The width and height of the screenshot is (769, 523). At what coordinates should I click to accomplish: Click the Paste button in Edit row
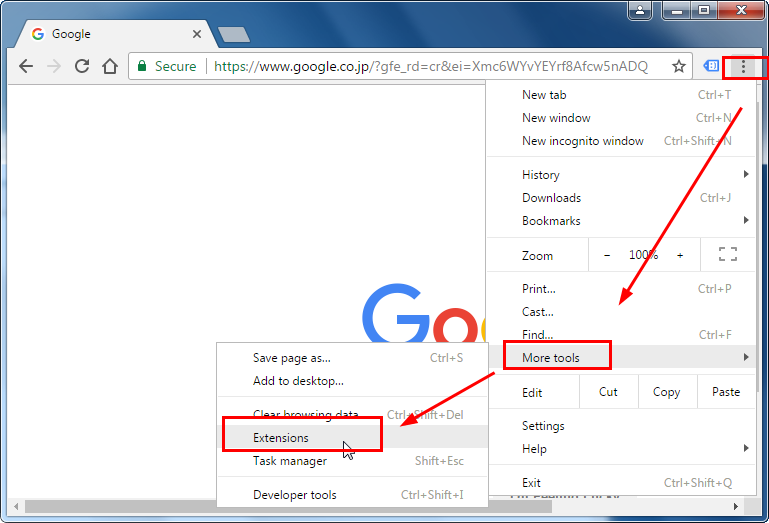click(726, 392)
